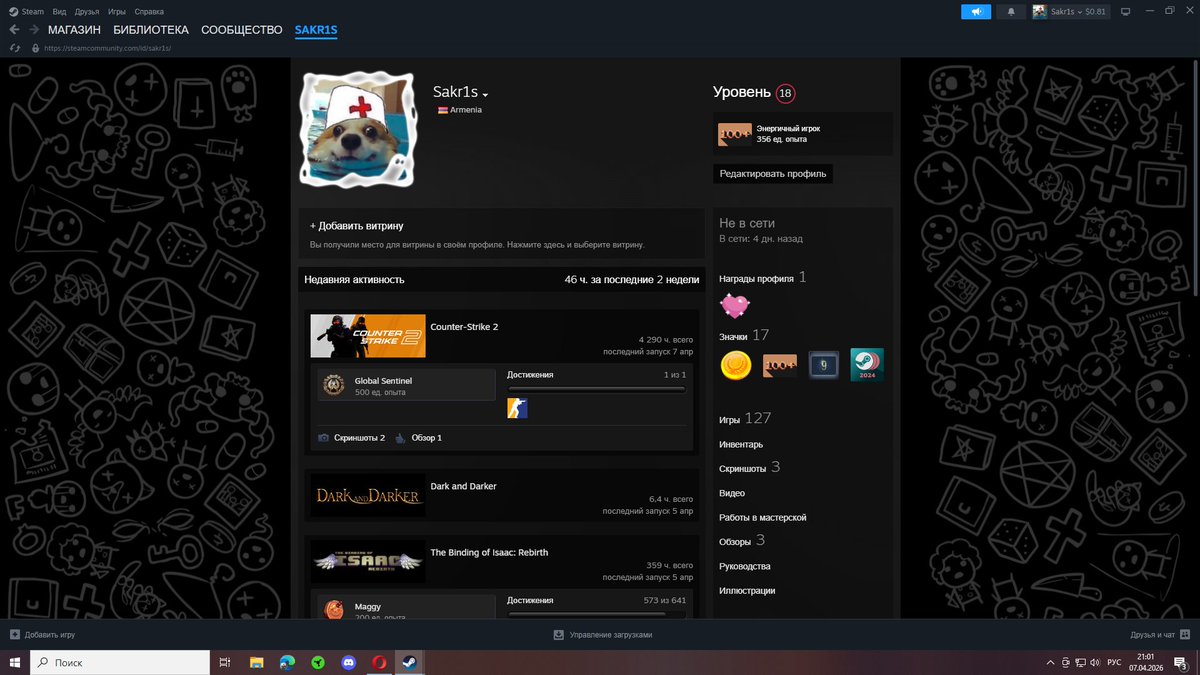Click the camera icon next to Скриншоты 2
This screenshot has width=1200, height=675.
pos(323,438)
